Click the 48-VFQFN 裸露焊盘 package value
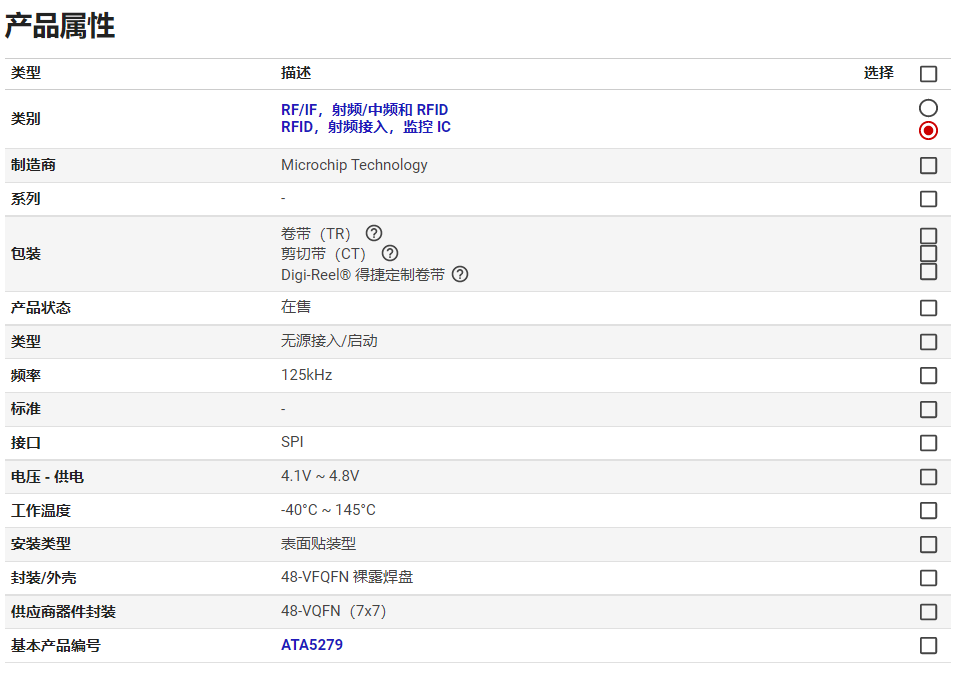 pyautogui.click(x=347, y=577)
